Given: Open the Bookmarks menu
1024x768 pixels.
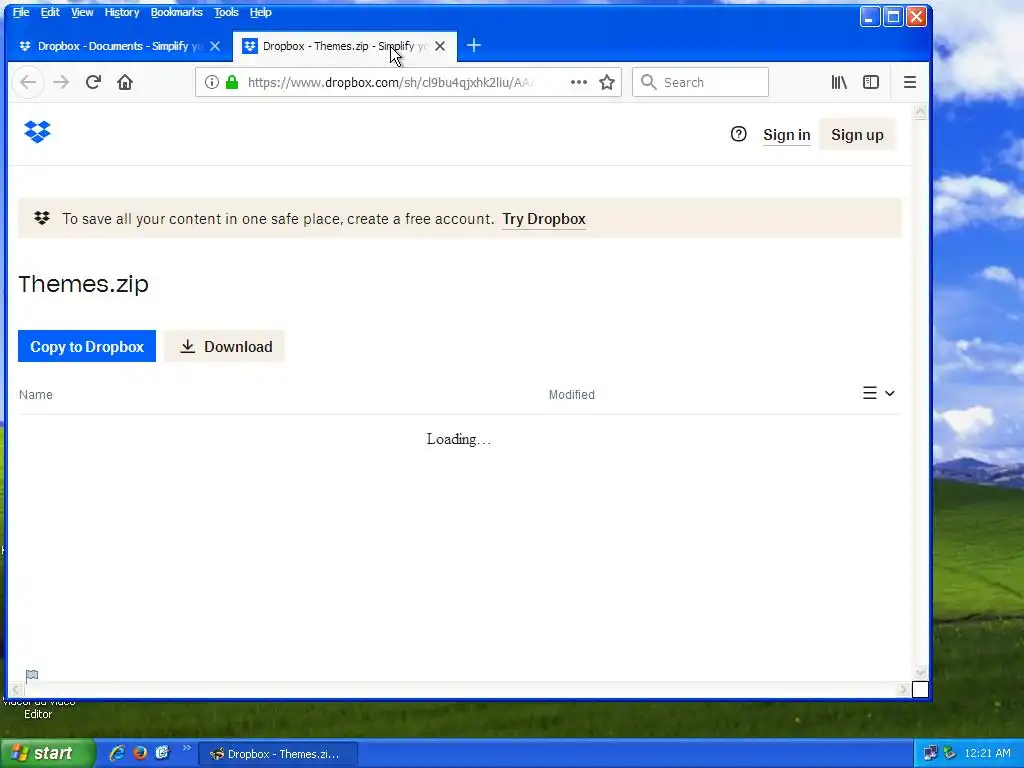Looking at the screenshot, I should [x=176, y=12].
